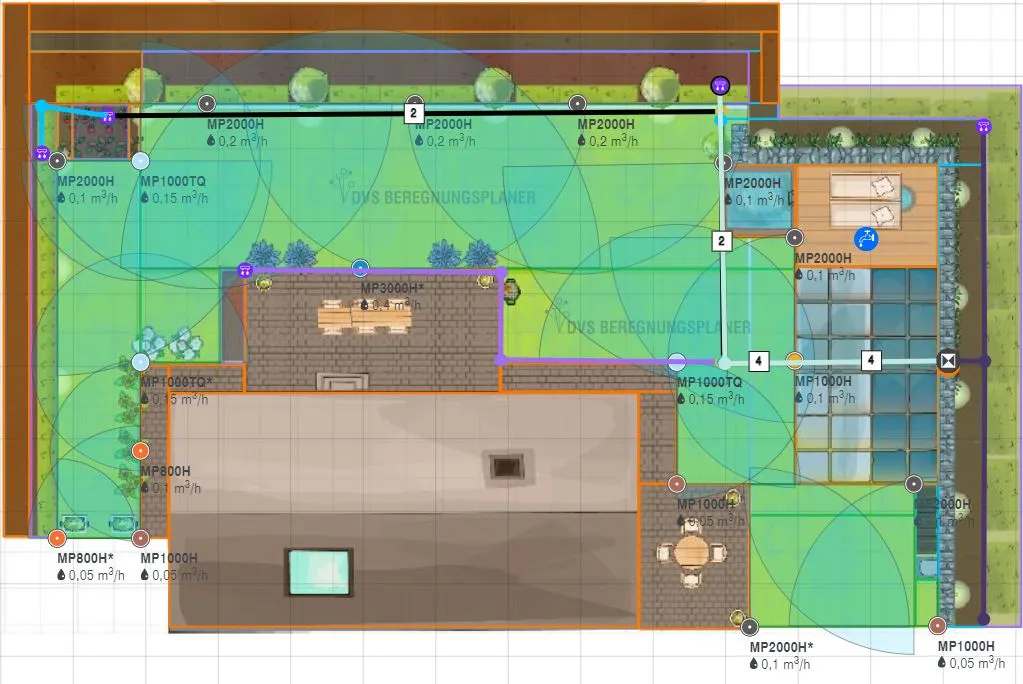1023x684 pixels.
Task: Select the blue MP3000H* sprinkler node
Action: click(x=360, y=268)
